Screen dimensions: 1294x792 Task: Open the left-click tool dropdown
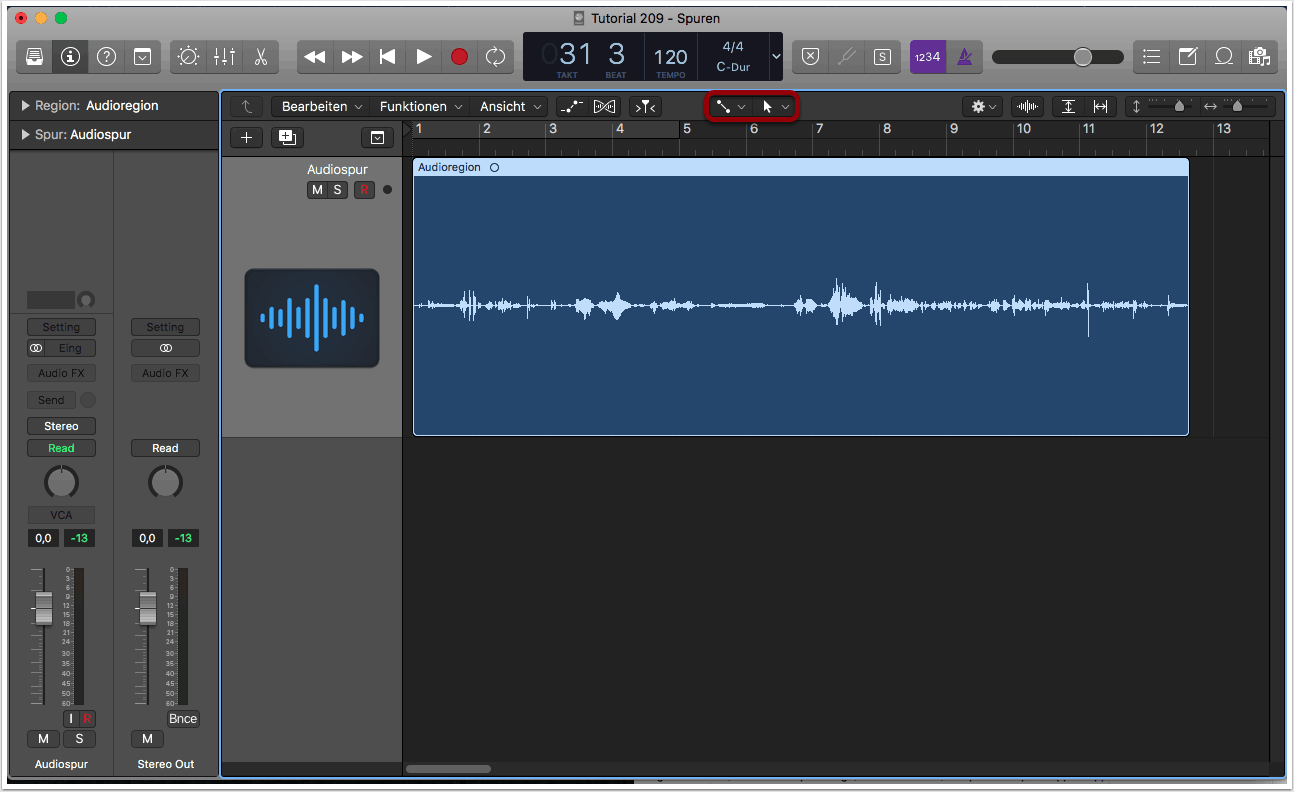731,106
